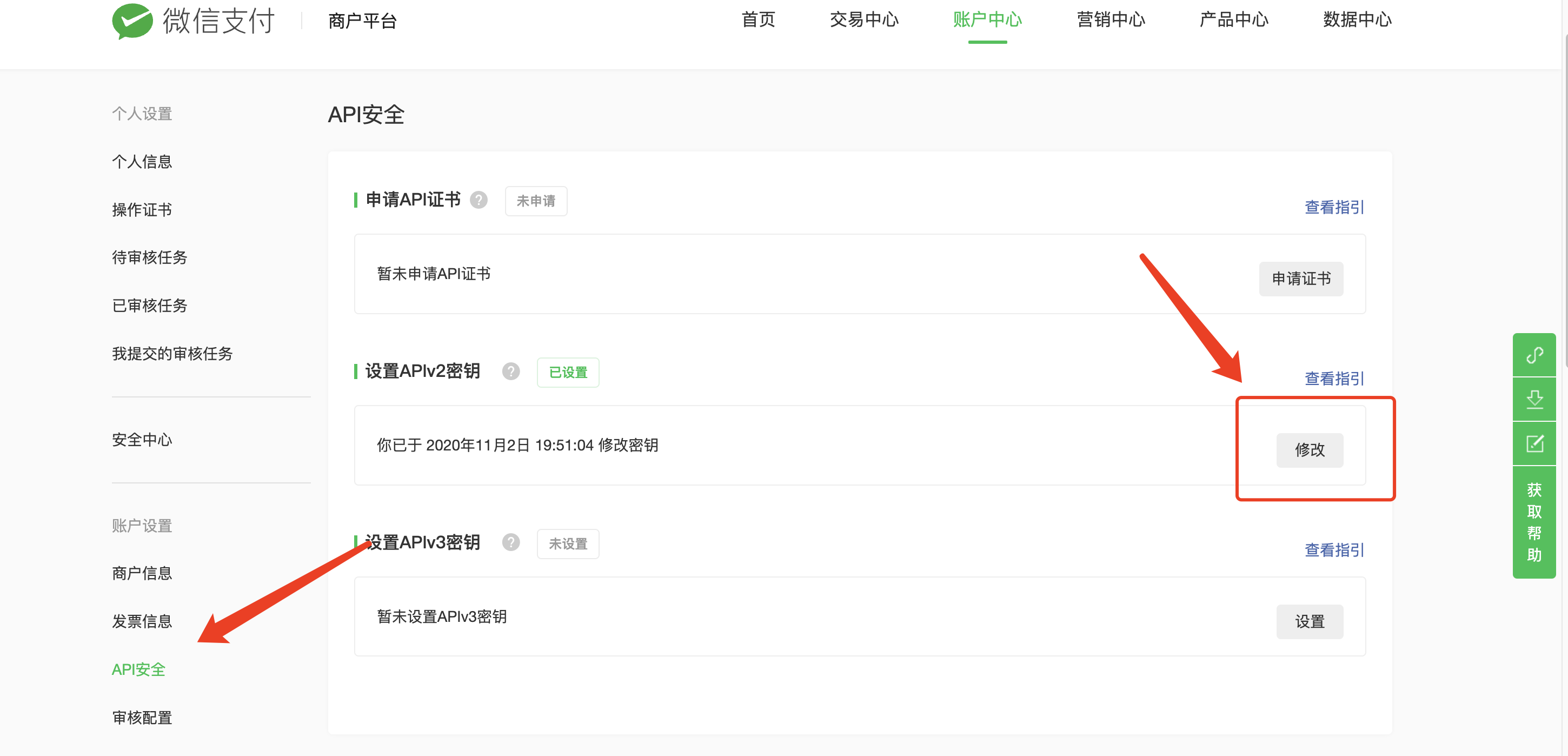Open 查看指引 link for APIv3 key
The height and width of the screenshot is (756, 1568).
[x=1334, y=551]
